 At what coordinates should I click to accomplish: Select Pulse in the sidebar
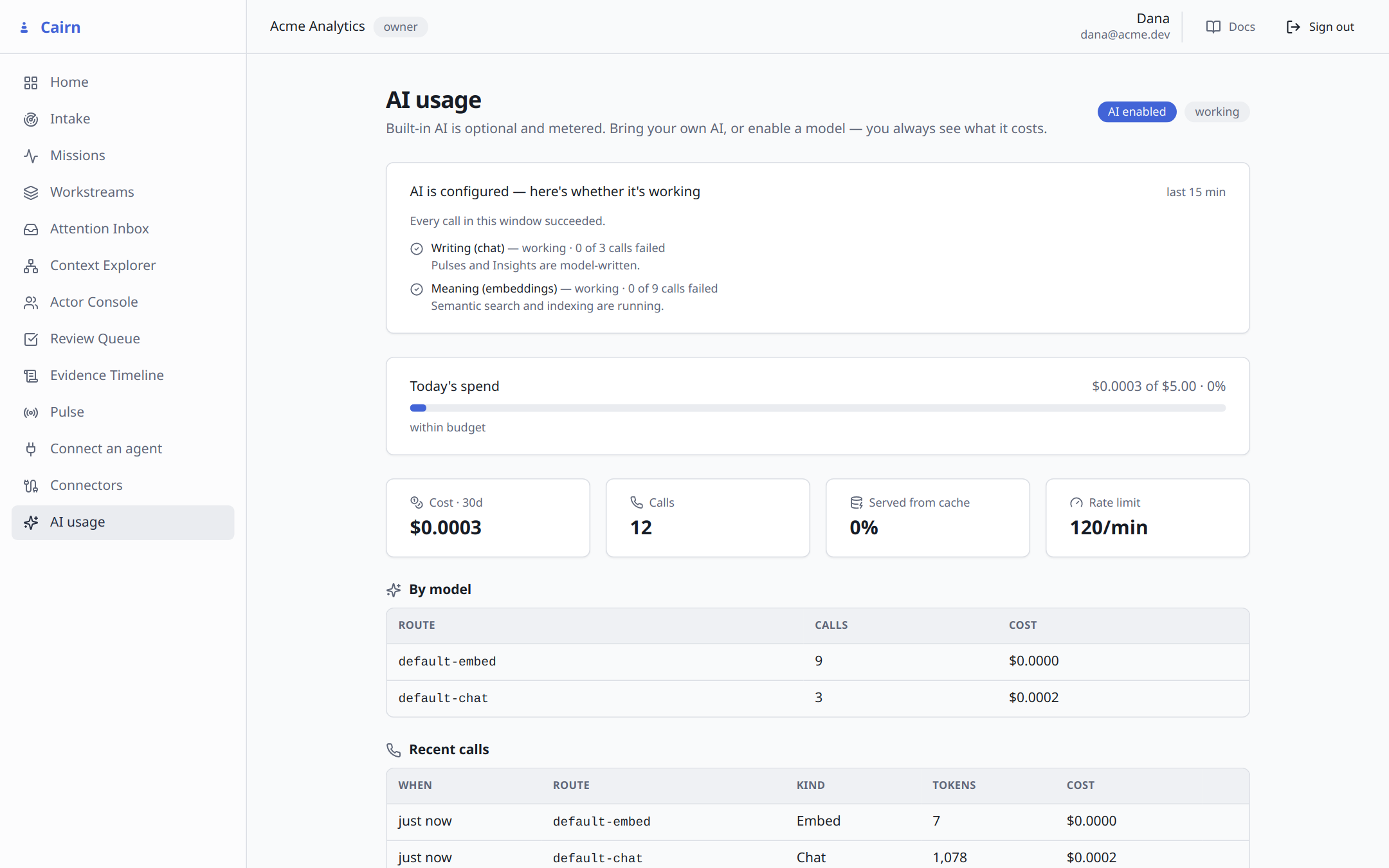(123, 412)
